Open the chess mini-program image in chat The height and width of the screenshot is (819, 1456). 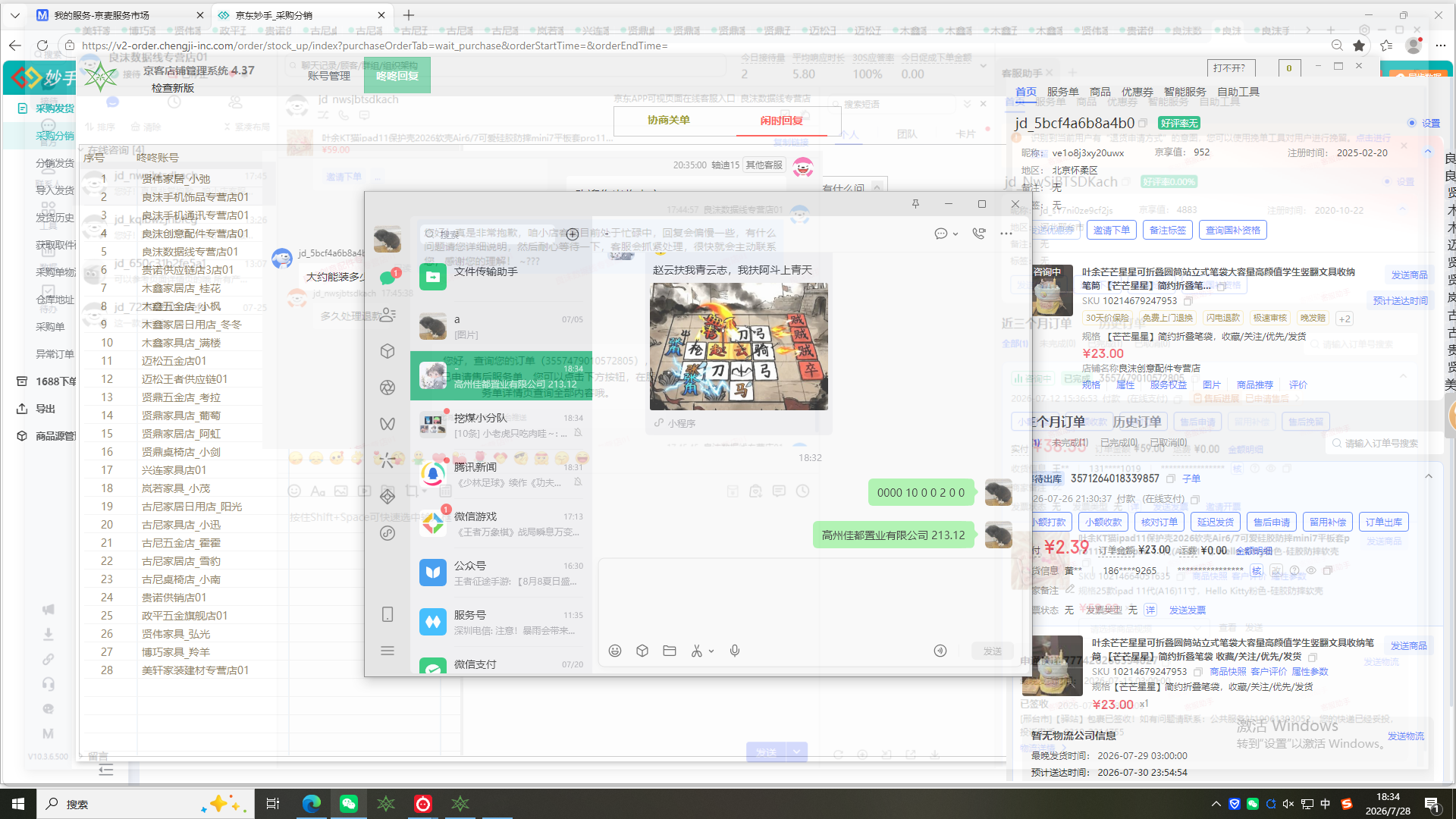point(739,347)
